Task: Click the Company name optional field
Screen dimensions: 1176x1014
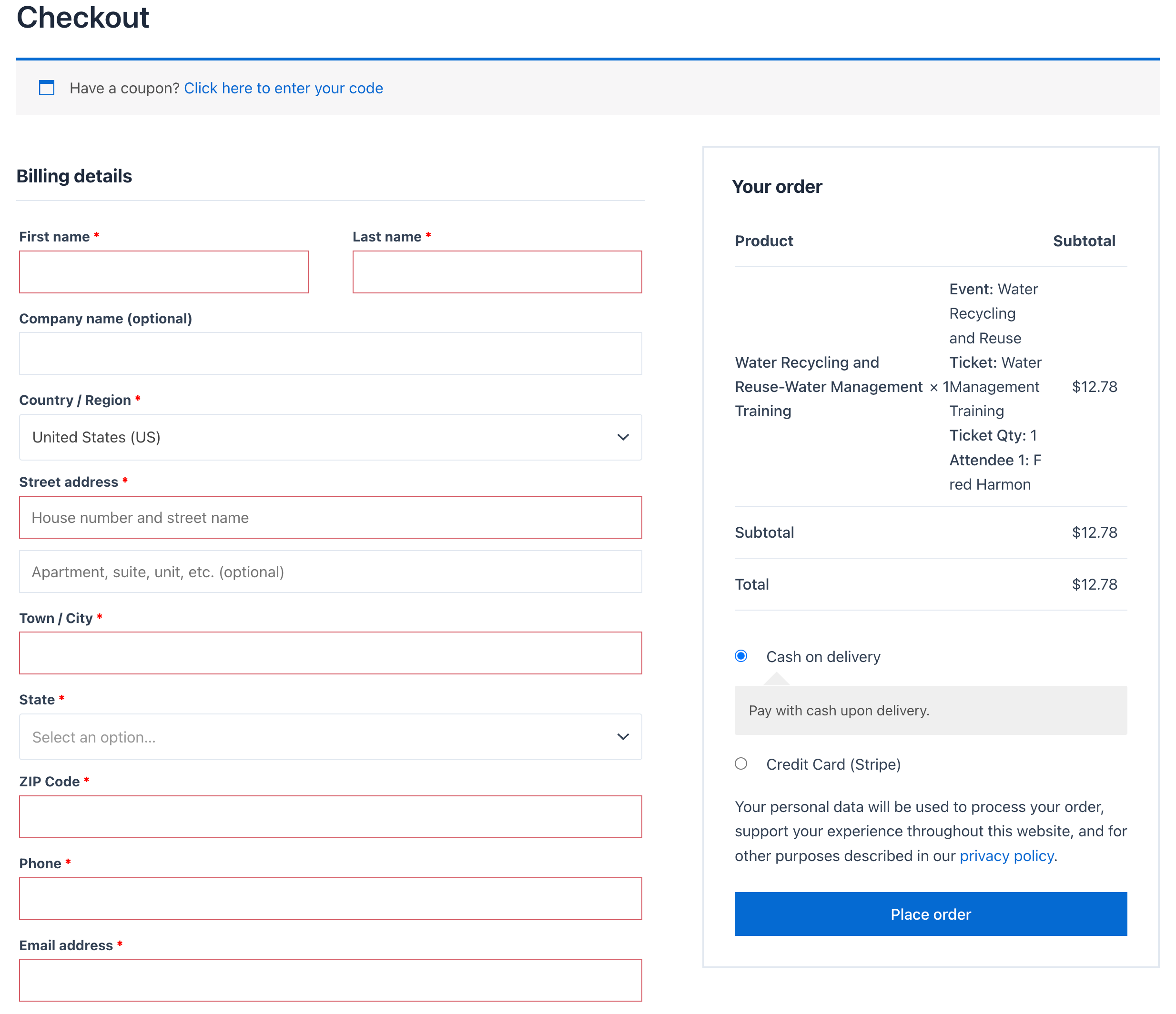Action: click(330, 353)
